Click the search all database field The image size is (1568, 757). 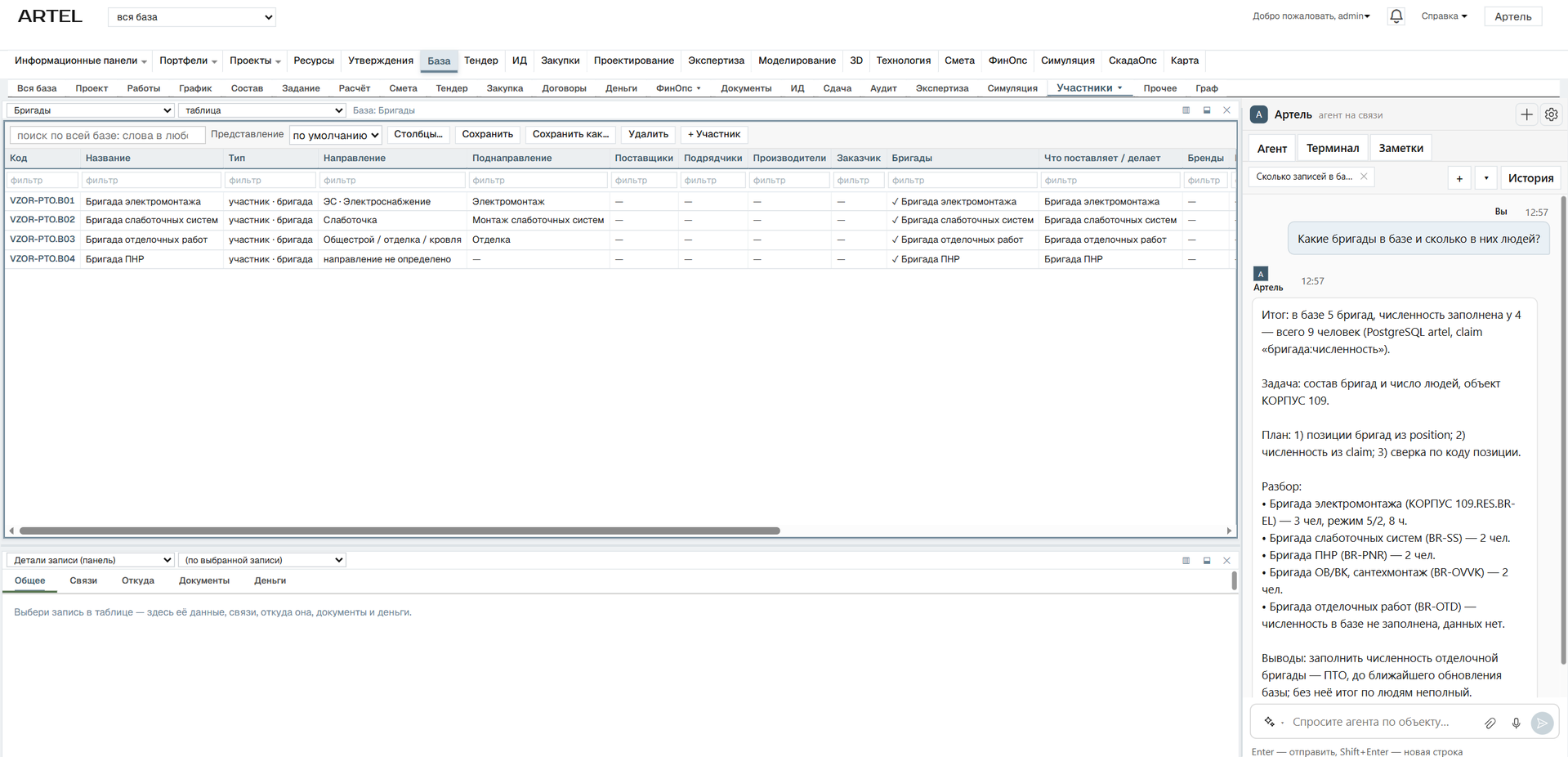(107, 135)
